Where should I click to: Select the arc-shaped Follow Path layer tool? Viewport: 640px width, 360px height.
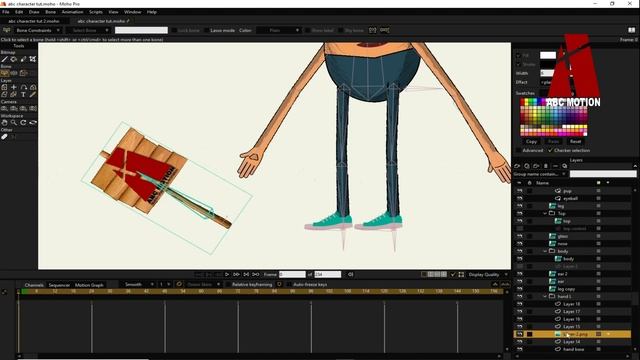pyautogui.click(x=23, y=87)
